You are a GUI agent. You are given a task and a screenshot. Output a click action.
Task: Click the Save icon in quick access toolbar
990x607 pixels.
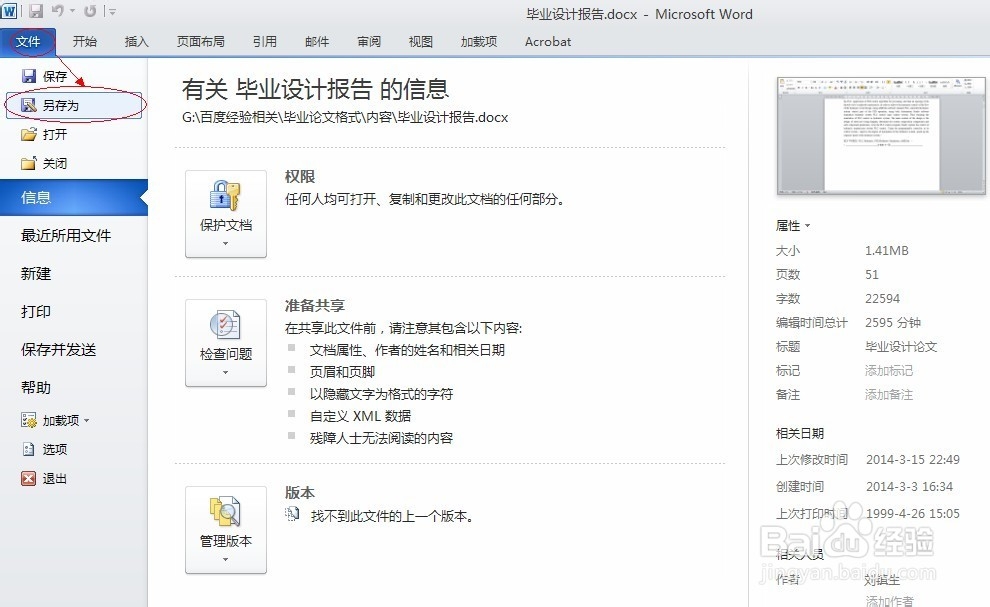tap(36, 11)
